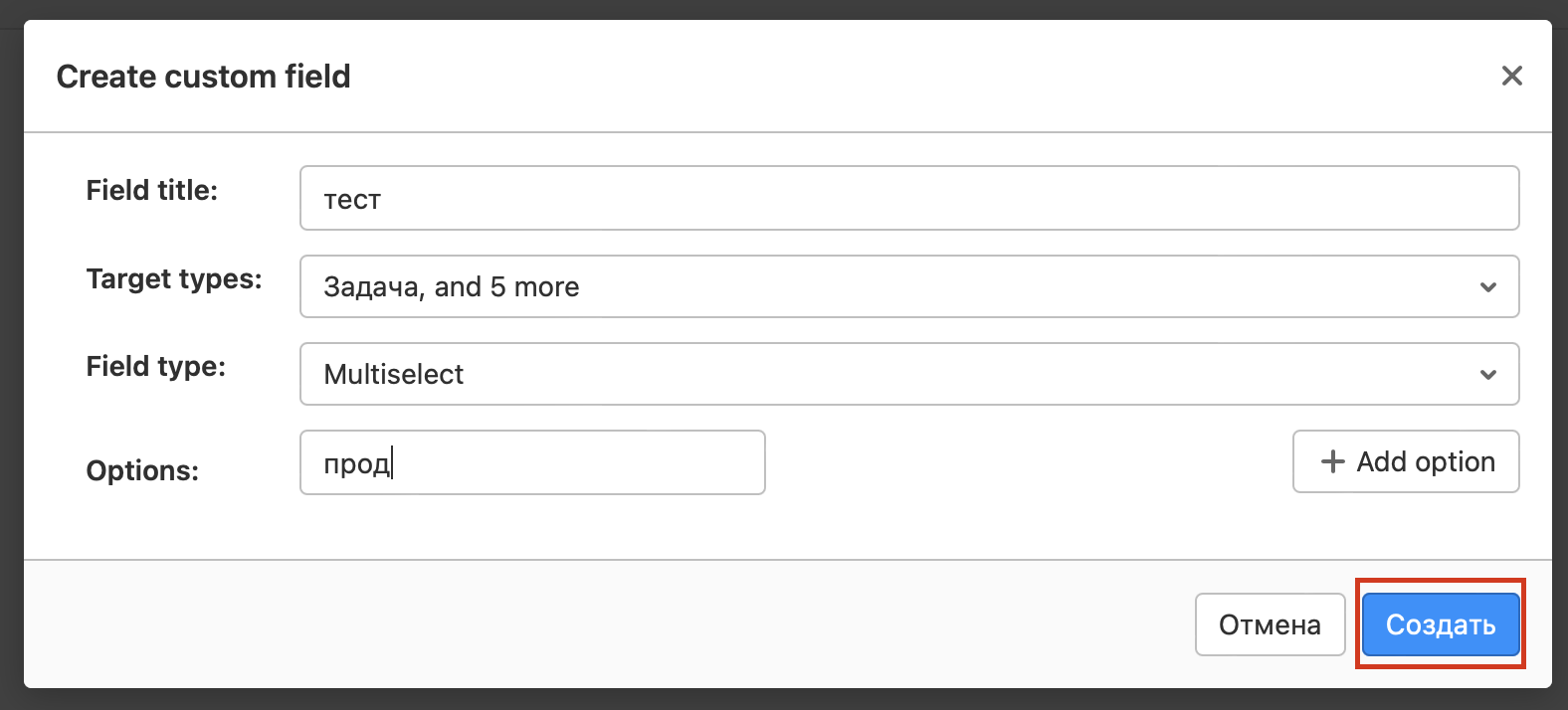Click the 'Add option' label text

(1426, 461)
